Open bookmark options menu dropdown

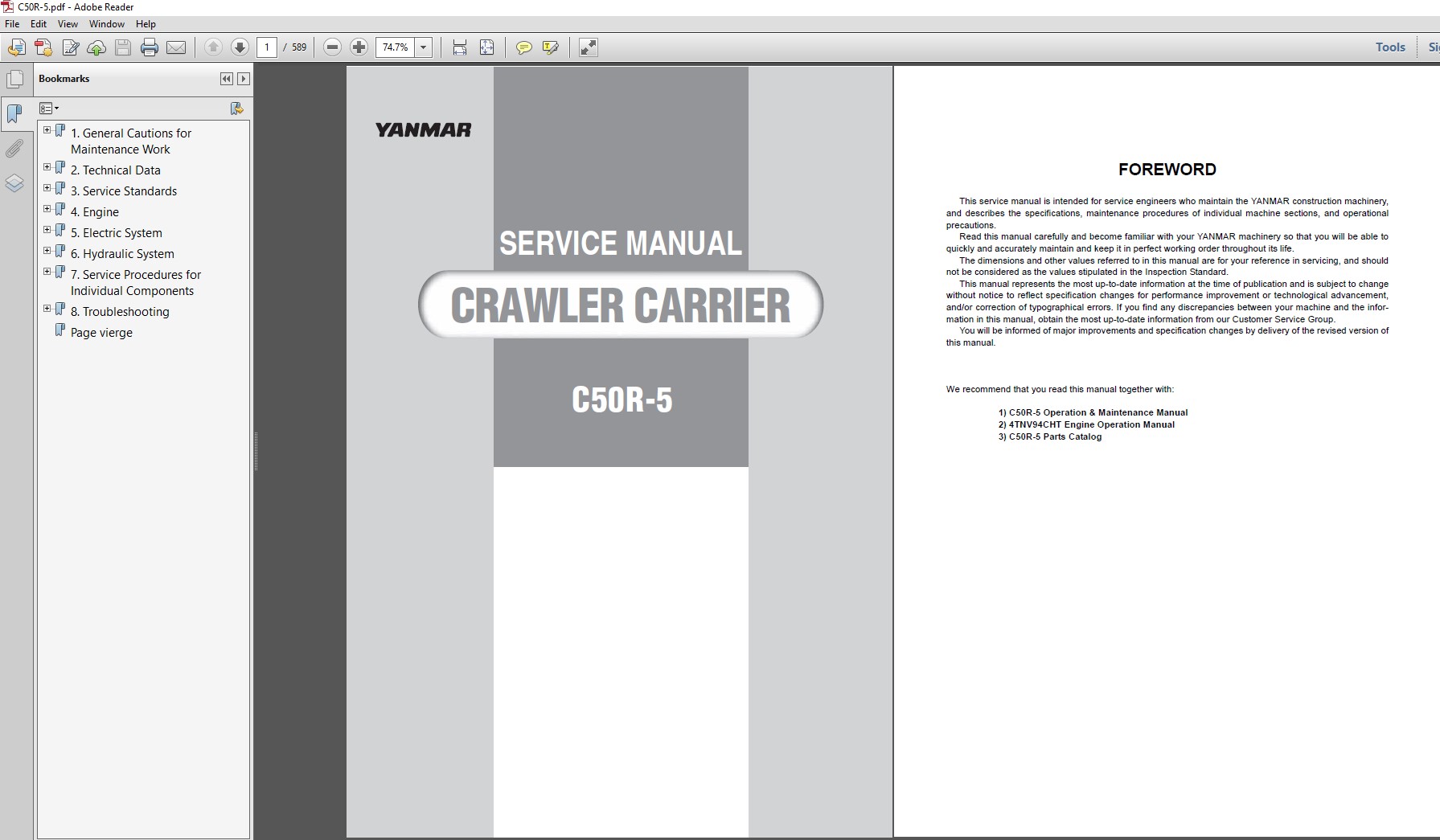(x=49, y=109)
